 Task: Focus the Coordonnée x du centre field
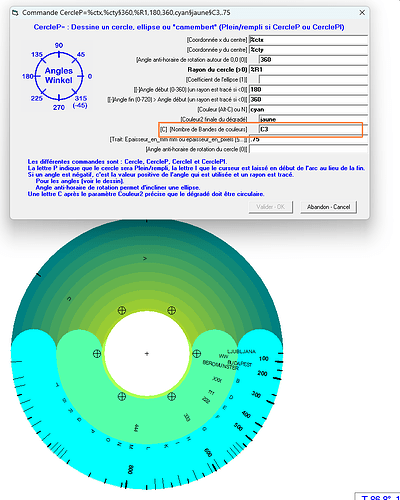tap(308, 40)
